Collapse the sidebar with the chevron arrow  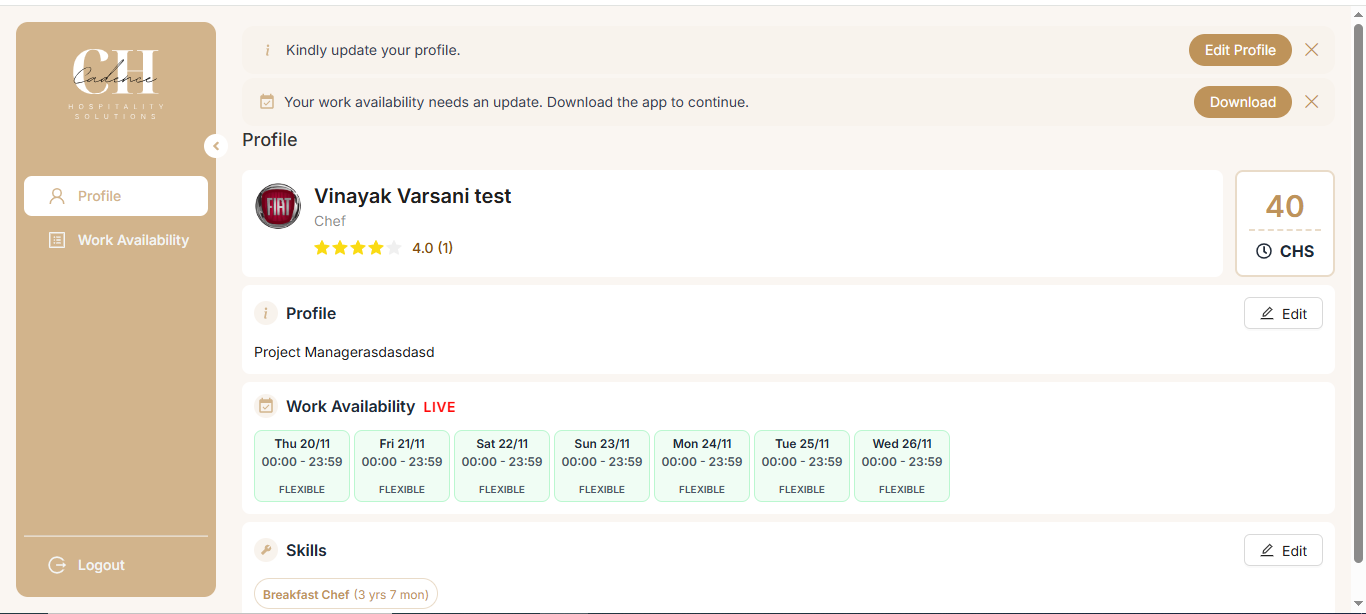tap(216, 146)
